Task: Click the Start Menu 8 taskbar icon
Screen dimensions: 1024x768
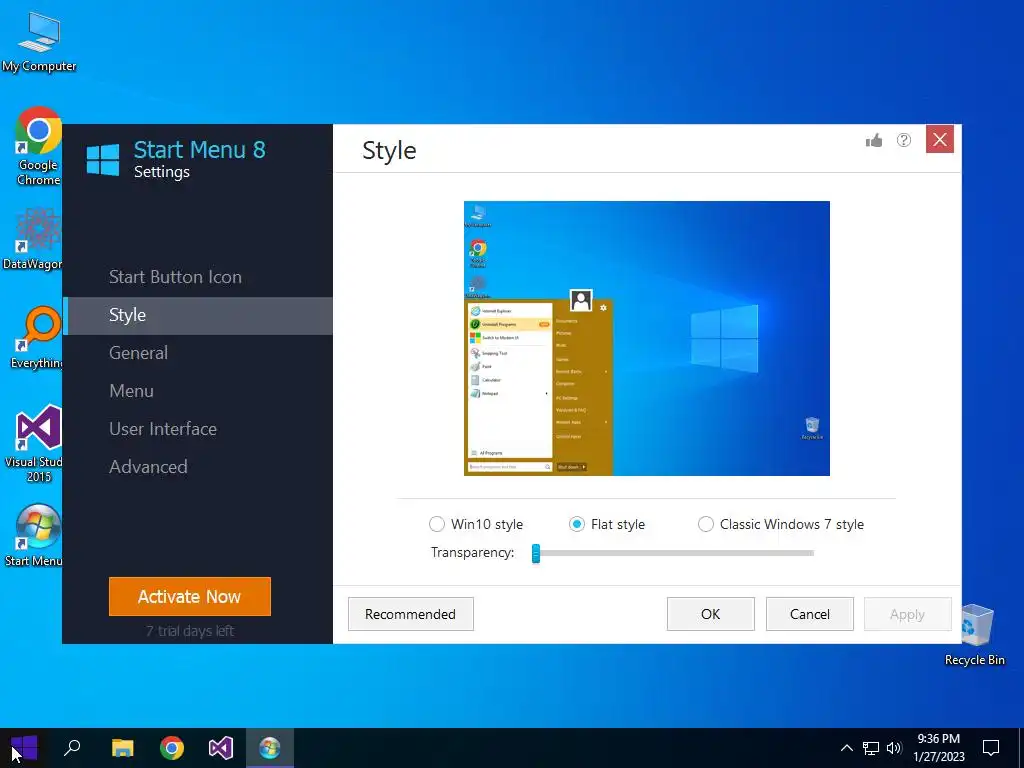Action: (x=270, y=748)
